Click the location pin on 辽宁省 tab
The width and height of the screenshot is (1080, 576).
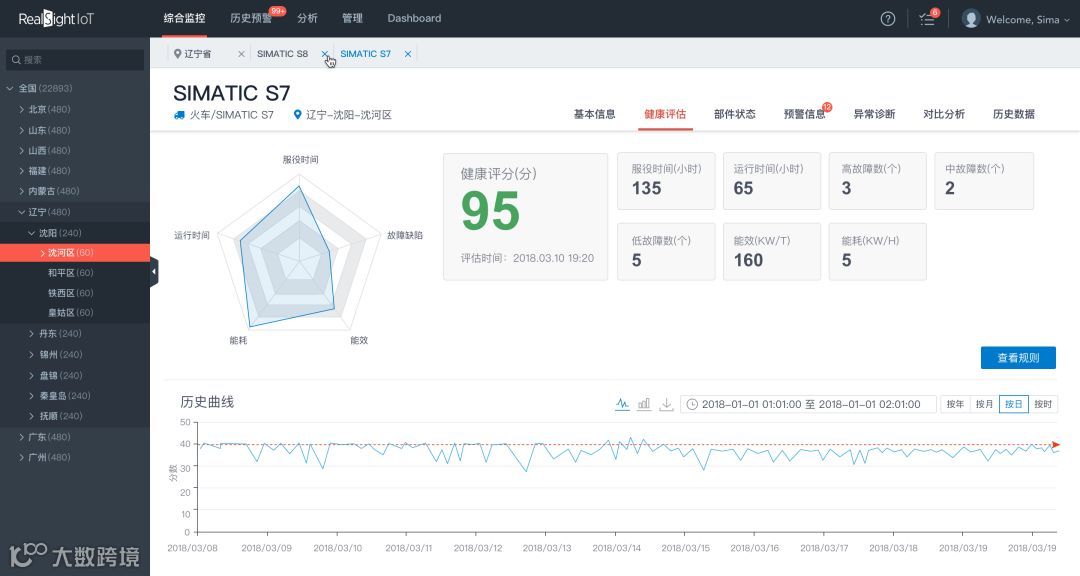pos(178,54)
